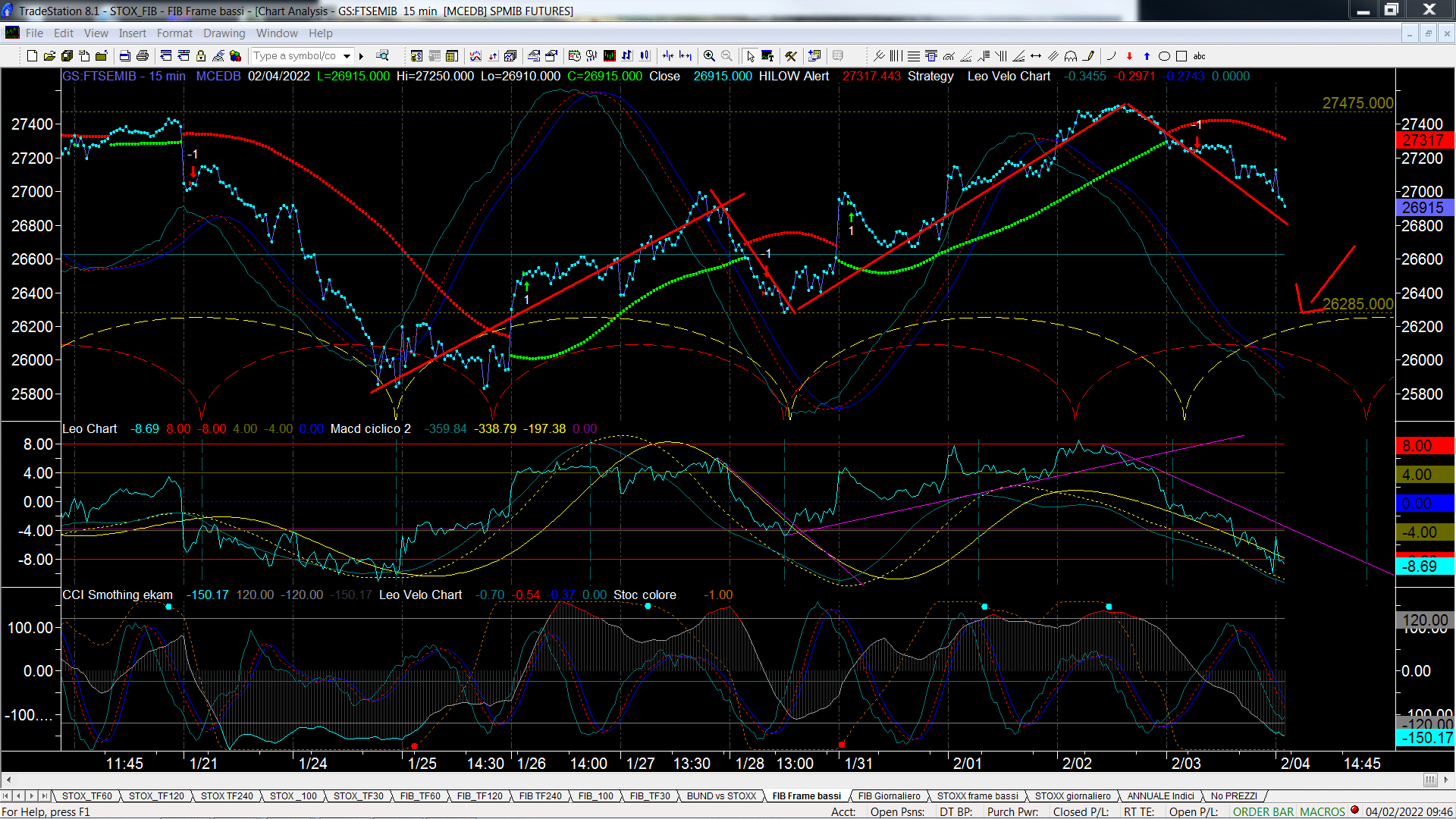Image resolution: width=1456 pixels, height=819 pixels.
Task: Click ORDER BAR in the status bar
Action: [x=1263, y=811]
